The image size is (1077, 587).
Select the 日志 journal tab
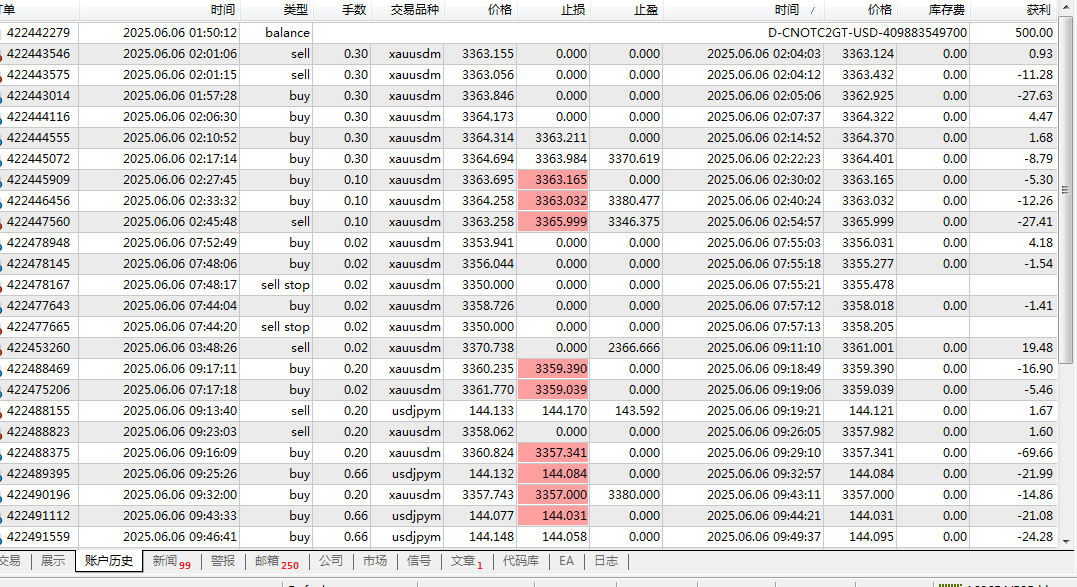coord(605,561)
